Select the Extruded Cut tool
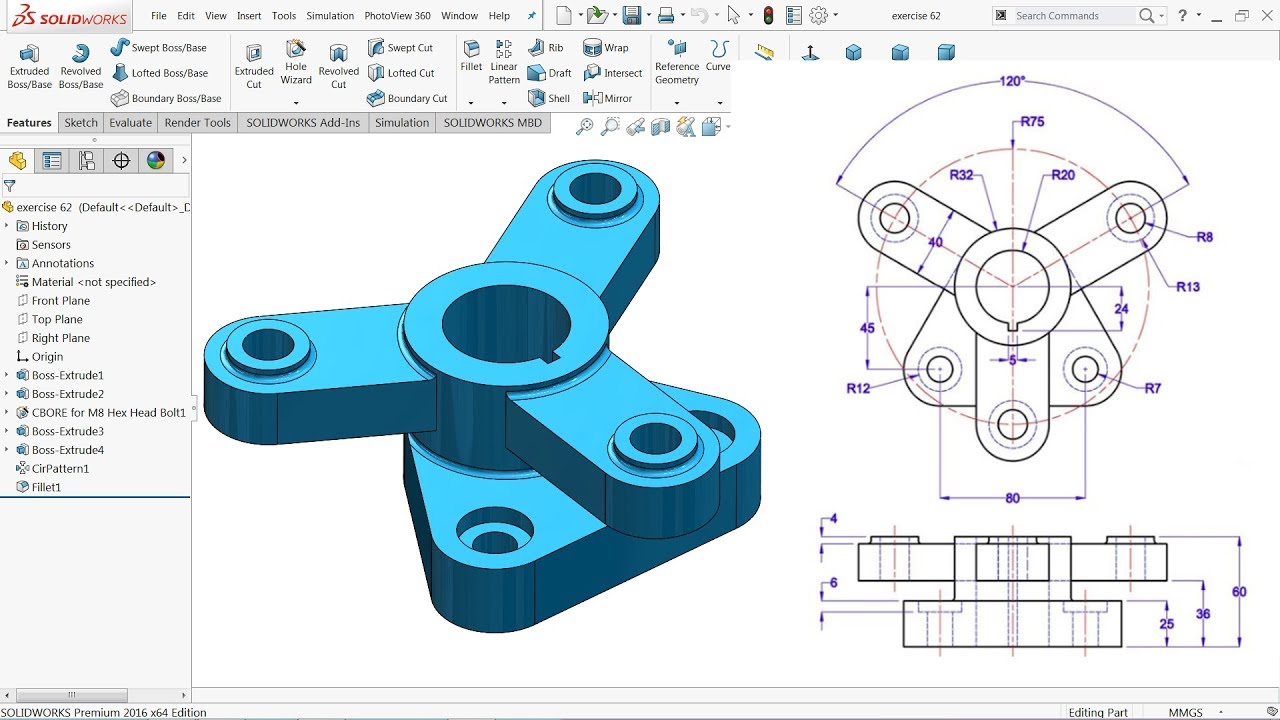 254,67
